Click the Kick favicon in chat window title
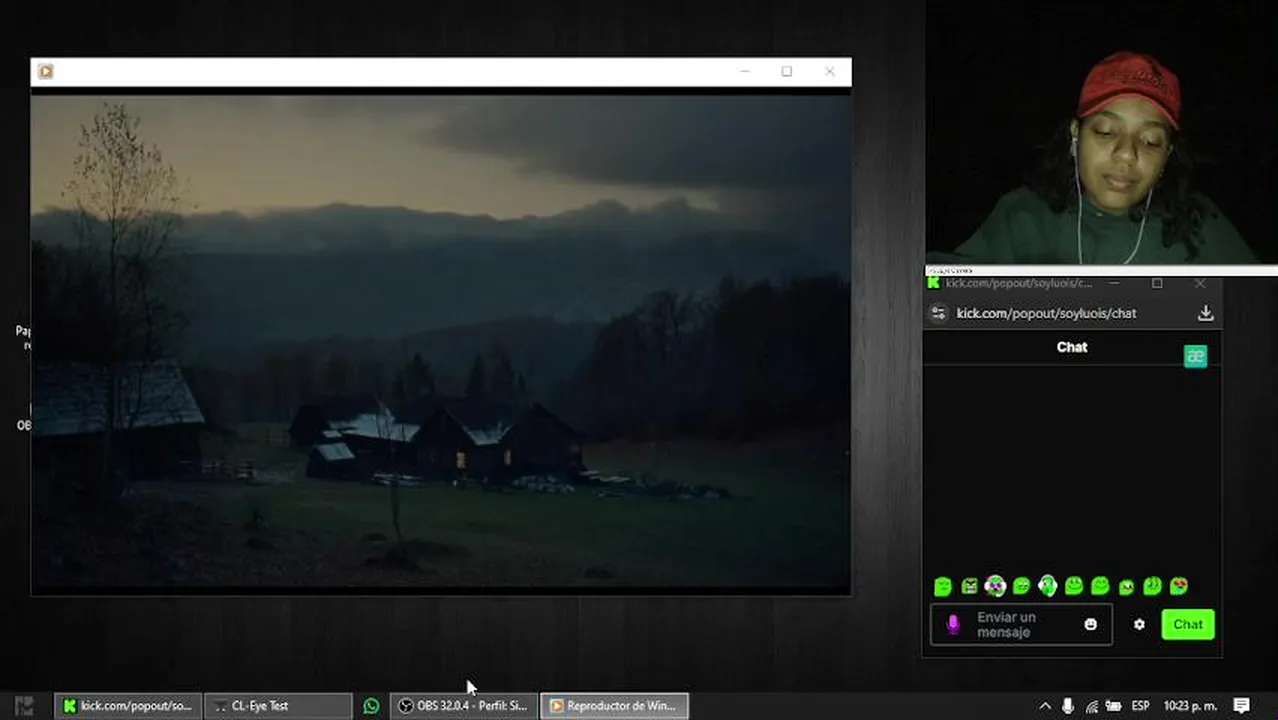 click(x=934, y=283)
